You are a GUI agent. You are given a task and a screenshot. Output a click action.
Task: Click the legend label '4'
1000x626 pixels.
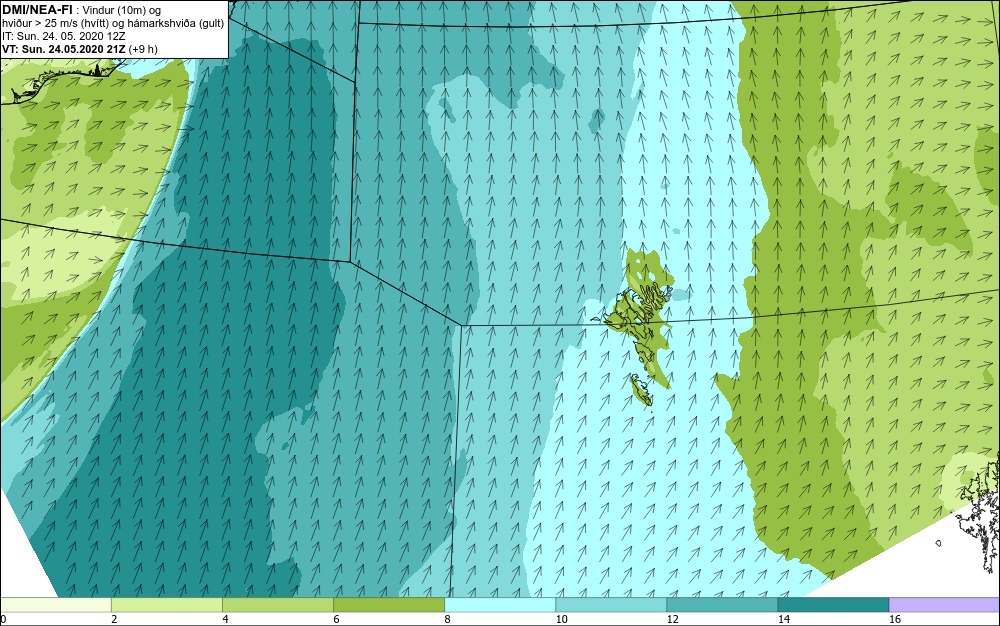(225, 619)
